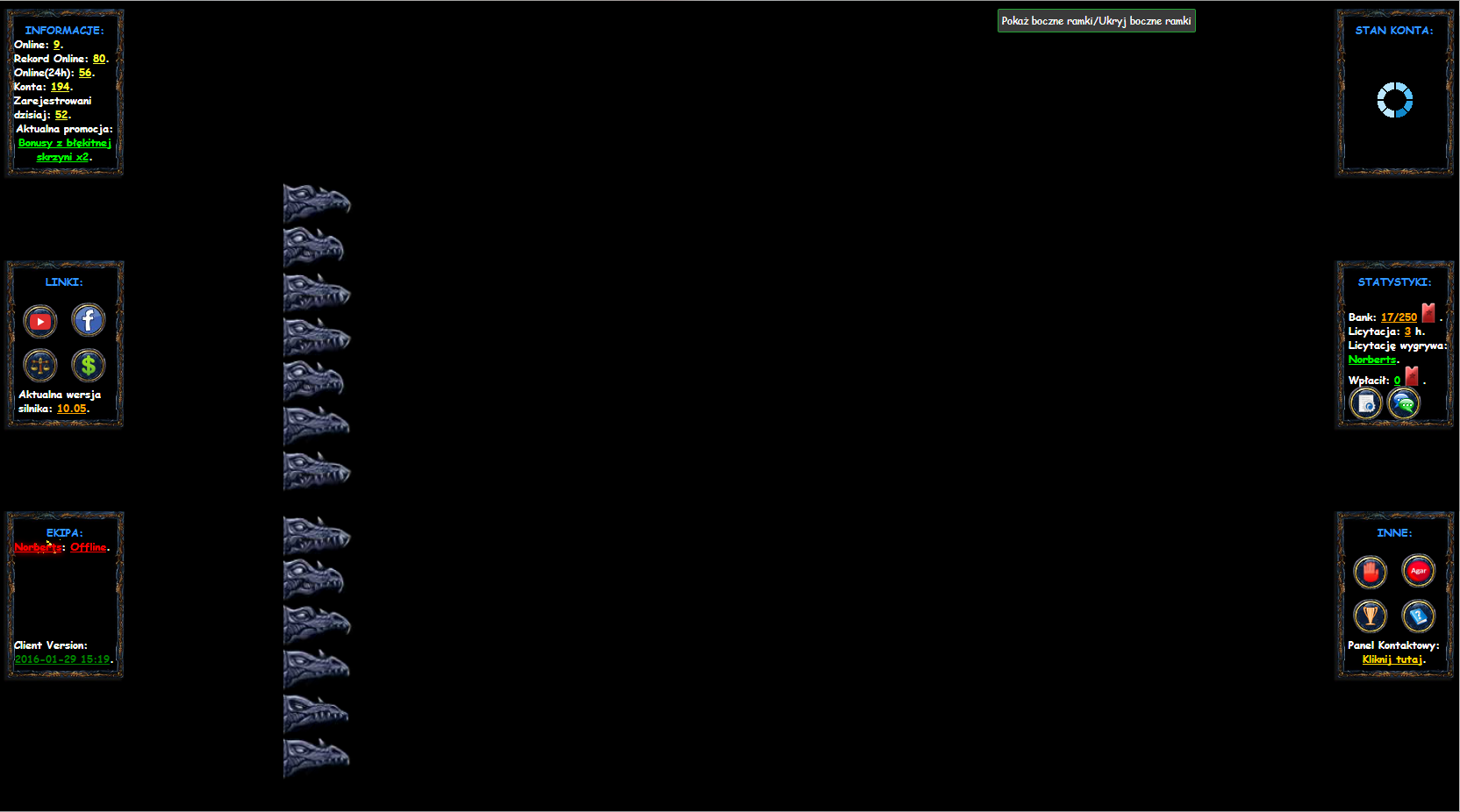Image resolution: width=1460 pixels, height=812 pixels.
Task: Click the STATYSTYKI panel heading
Action: click(1394, 282)
